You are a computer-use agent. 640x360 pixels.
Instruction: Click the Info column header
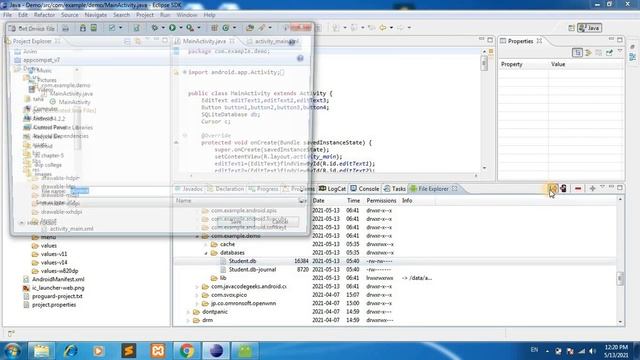point(407,200)
